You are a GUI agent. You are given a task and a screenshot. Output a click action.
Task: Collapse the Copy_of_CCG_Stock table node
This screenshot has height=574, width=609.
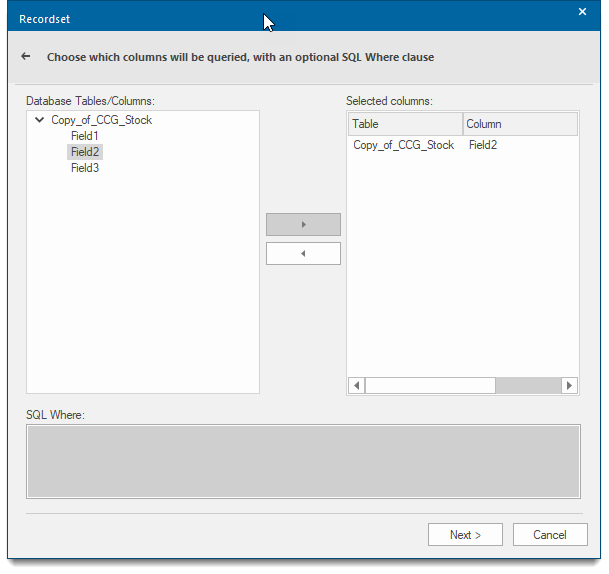pos(39,120)
